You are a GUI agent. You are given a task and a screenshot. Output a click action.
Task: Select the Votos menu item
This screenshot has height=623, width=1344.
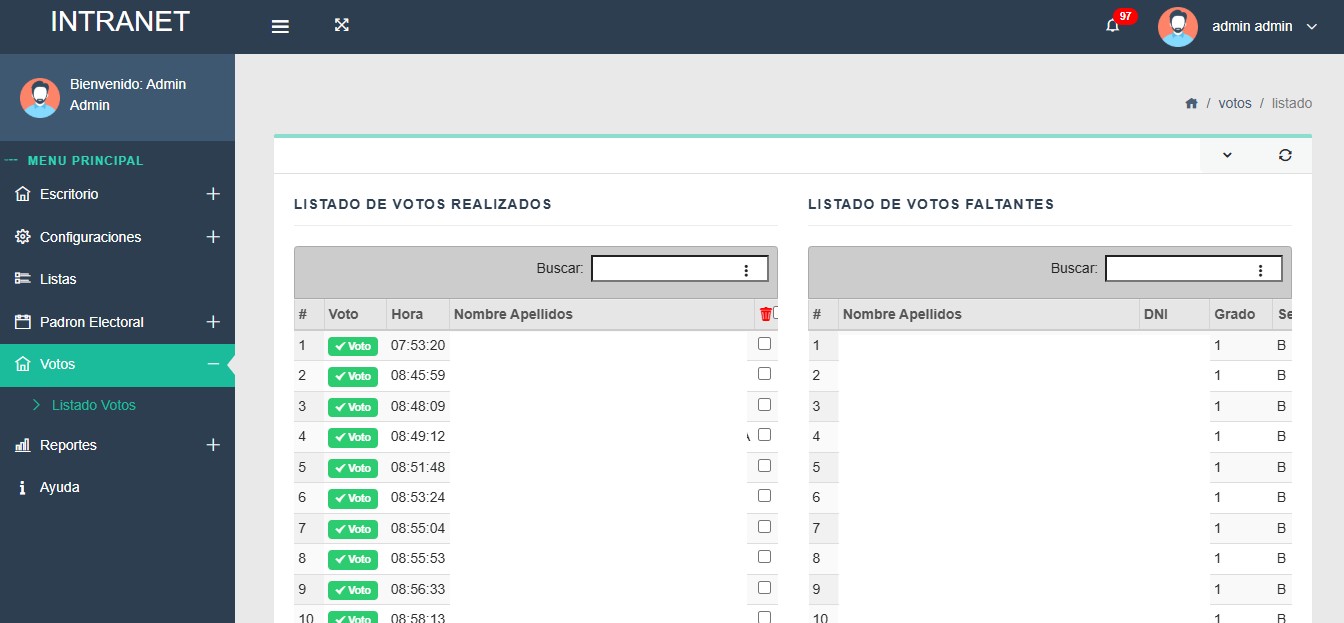(117, 364)
